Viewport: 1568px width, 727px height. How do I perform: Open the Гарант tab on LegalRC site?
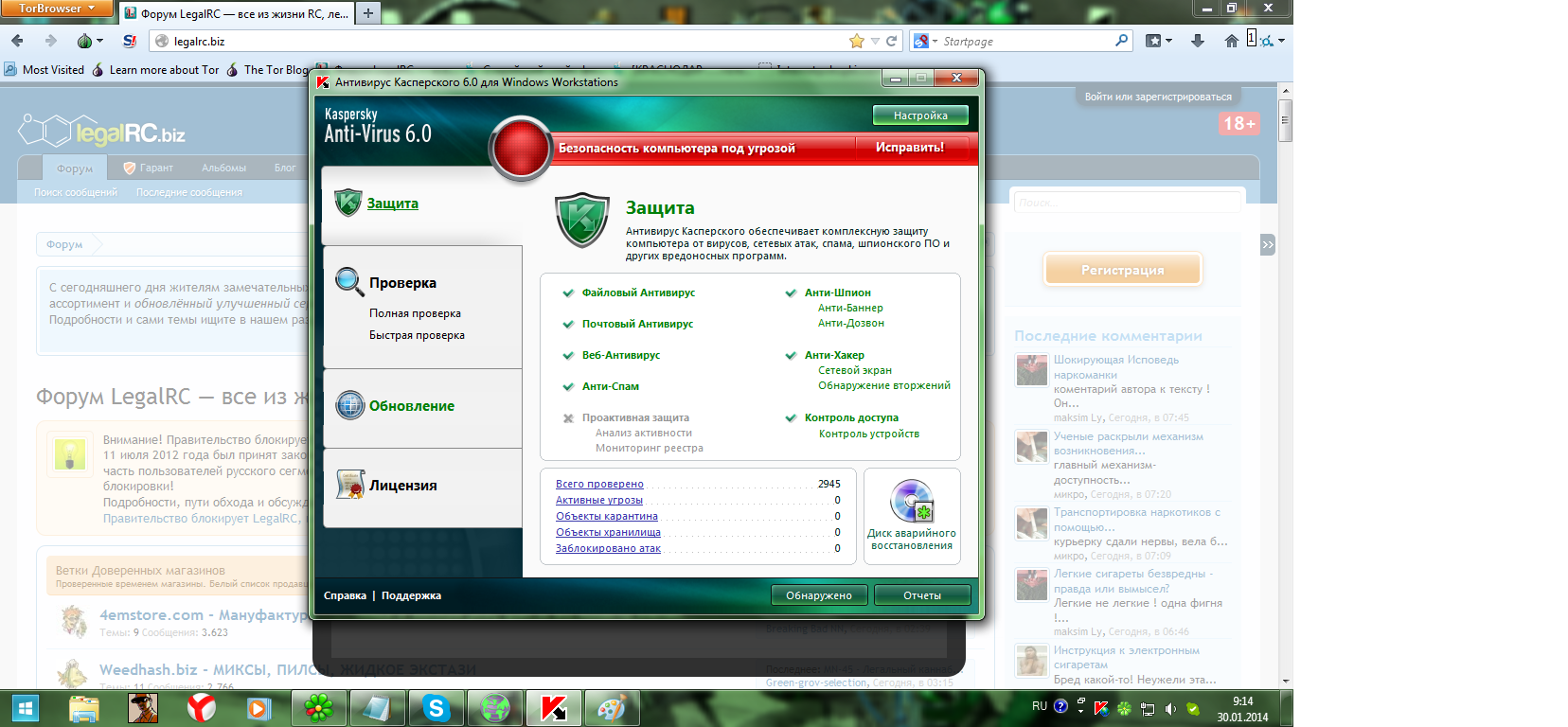pos(149,168)
